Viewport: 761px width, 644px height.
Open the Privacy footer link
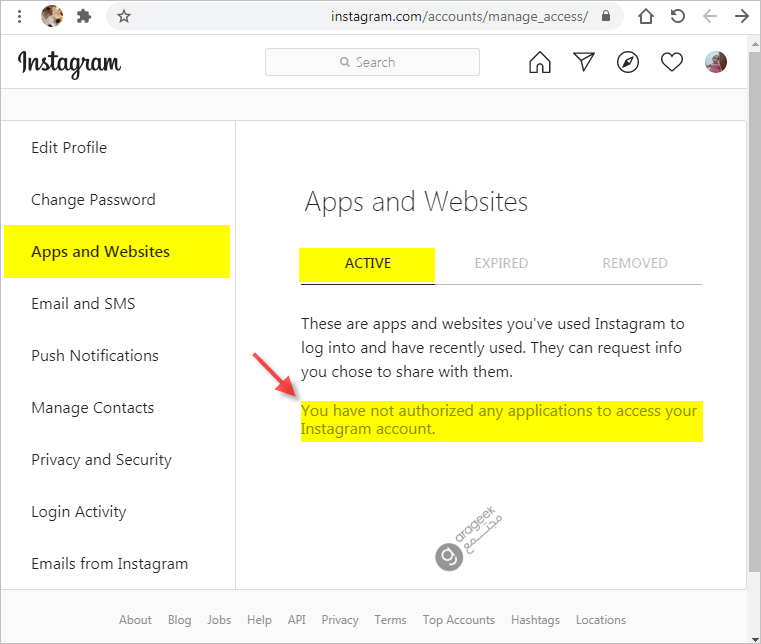coord(340,620)
